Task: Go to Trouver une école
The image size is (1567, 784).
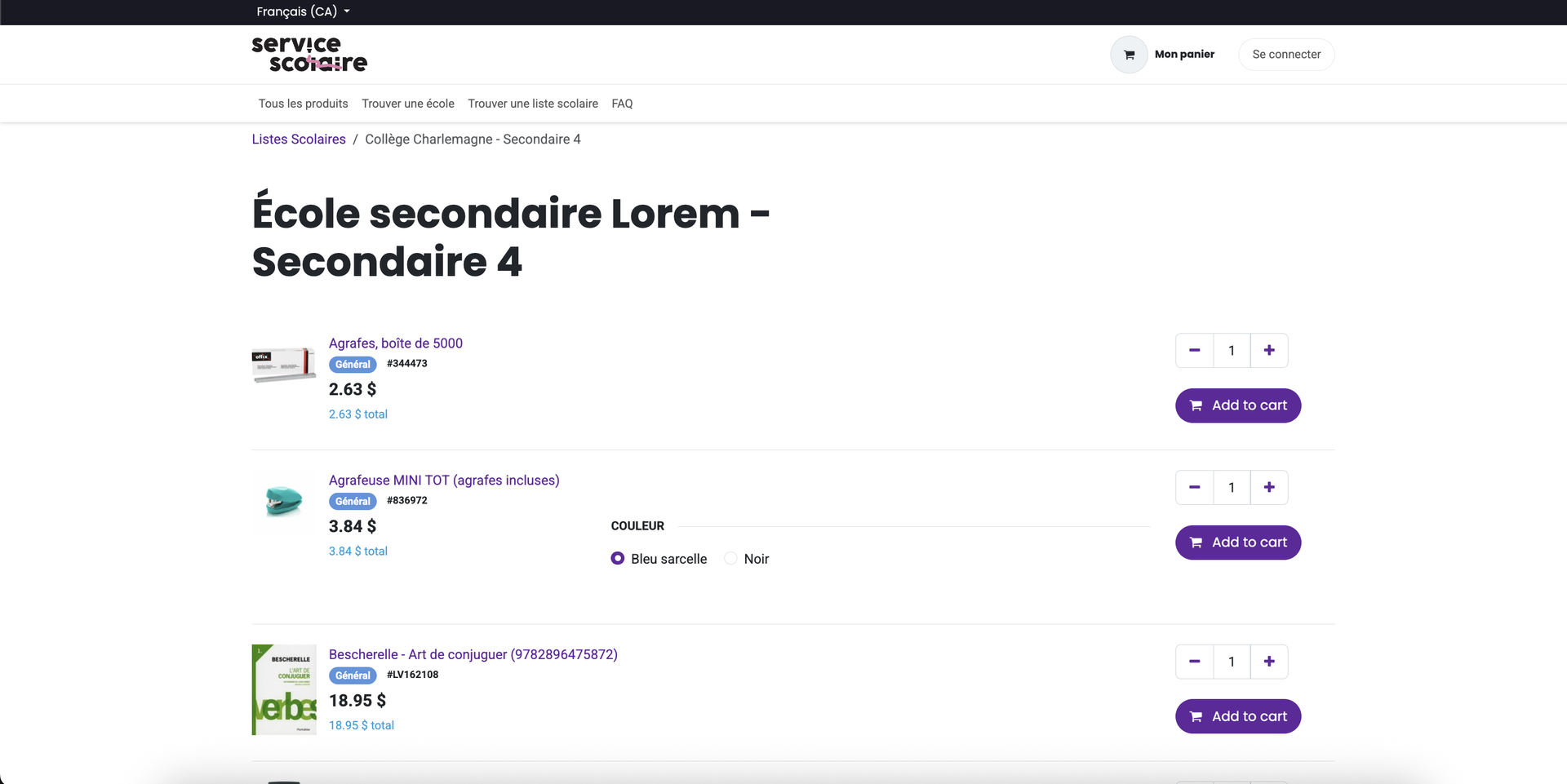Action: (408, 104)
